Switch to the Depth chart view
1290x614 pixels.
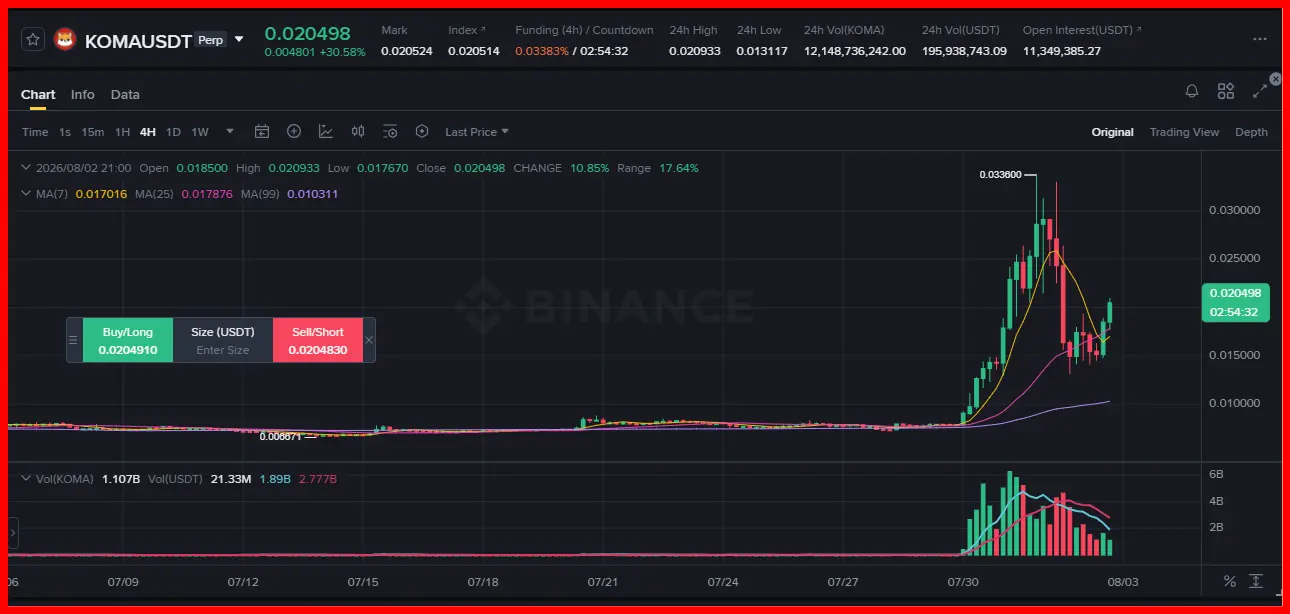click(x=1251, y=132)
